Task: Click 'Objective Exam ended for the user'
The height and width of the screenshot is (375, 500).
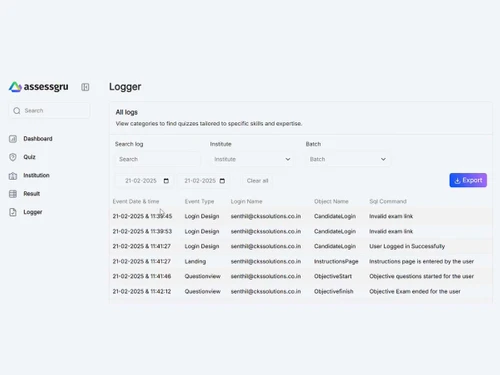Action: coord(415,291)
